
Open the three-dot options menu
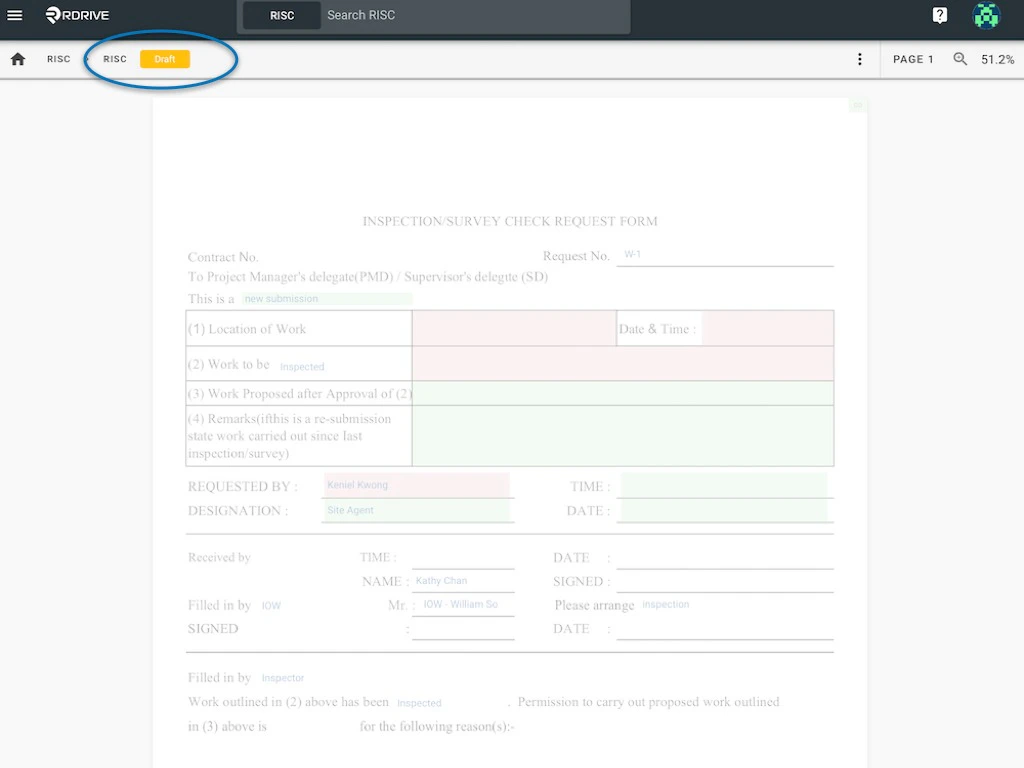pos(859,59)
